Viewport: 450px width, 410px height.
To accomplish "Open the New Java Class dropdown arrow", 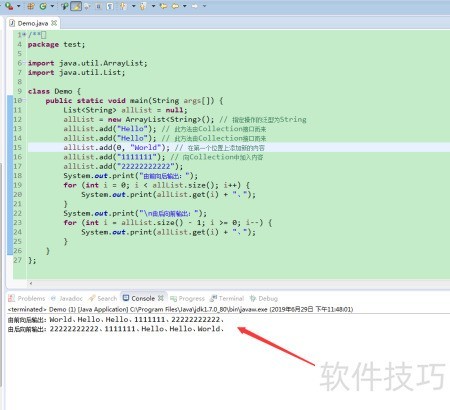I will point(52,6).
